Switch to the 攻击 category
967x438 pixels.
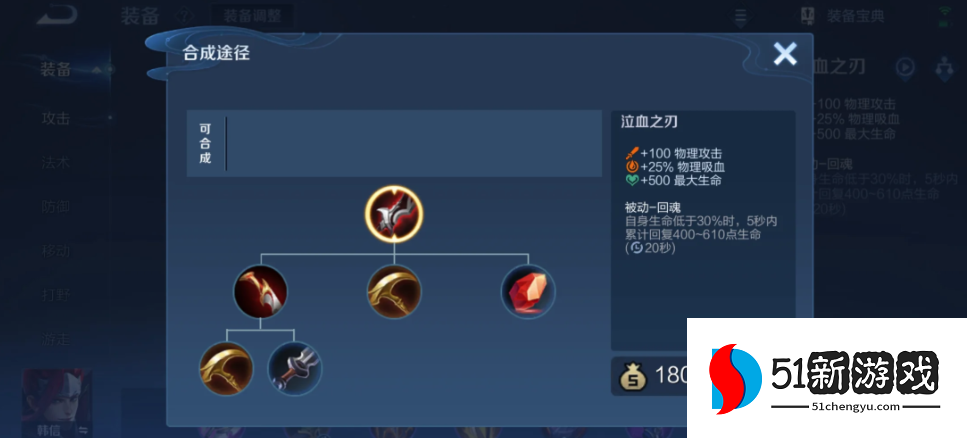pos(56,118)
